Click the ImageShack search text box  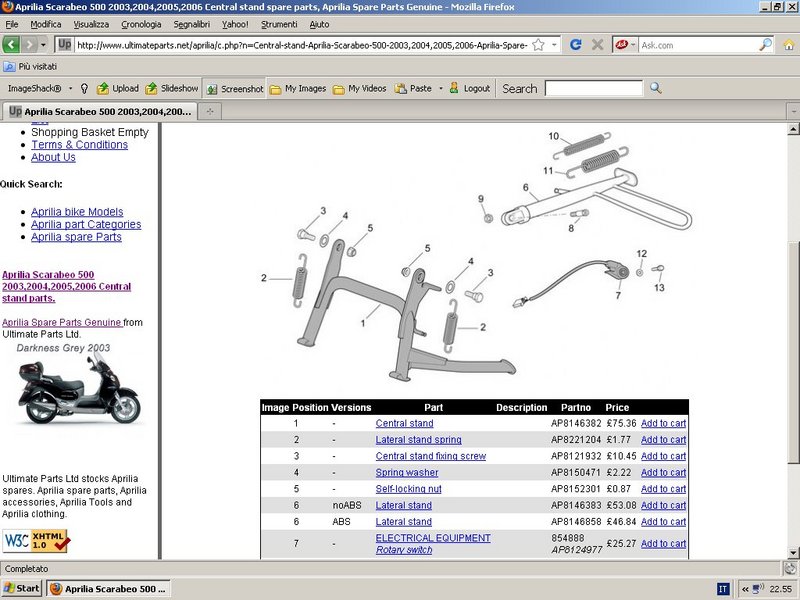[x=593, y=88]
